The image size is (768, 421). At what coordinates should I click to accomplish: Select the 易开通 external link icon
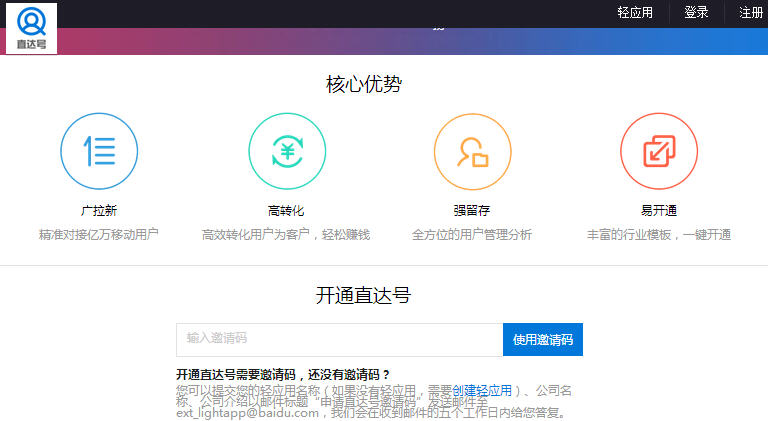(659, 151)
